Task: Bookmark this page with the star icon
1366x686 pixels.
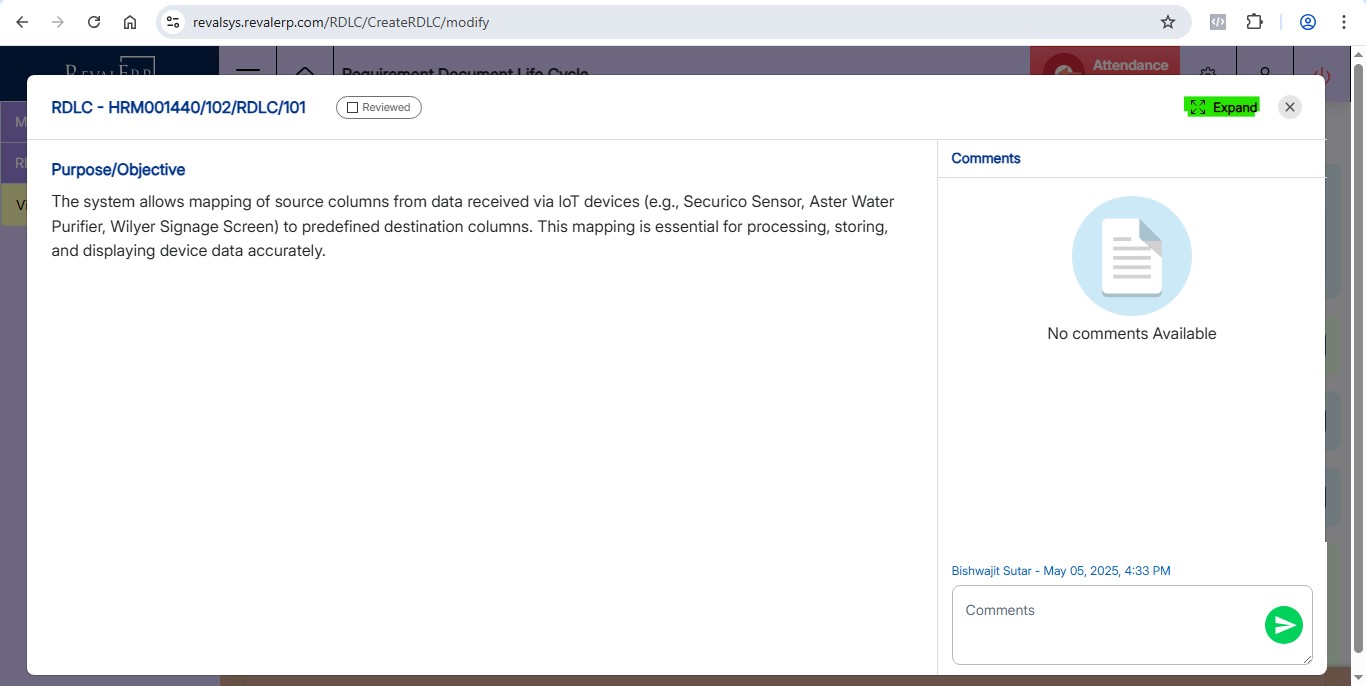Action: 1167,22
